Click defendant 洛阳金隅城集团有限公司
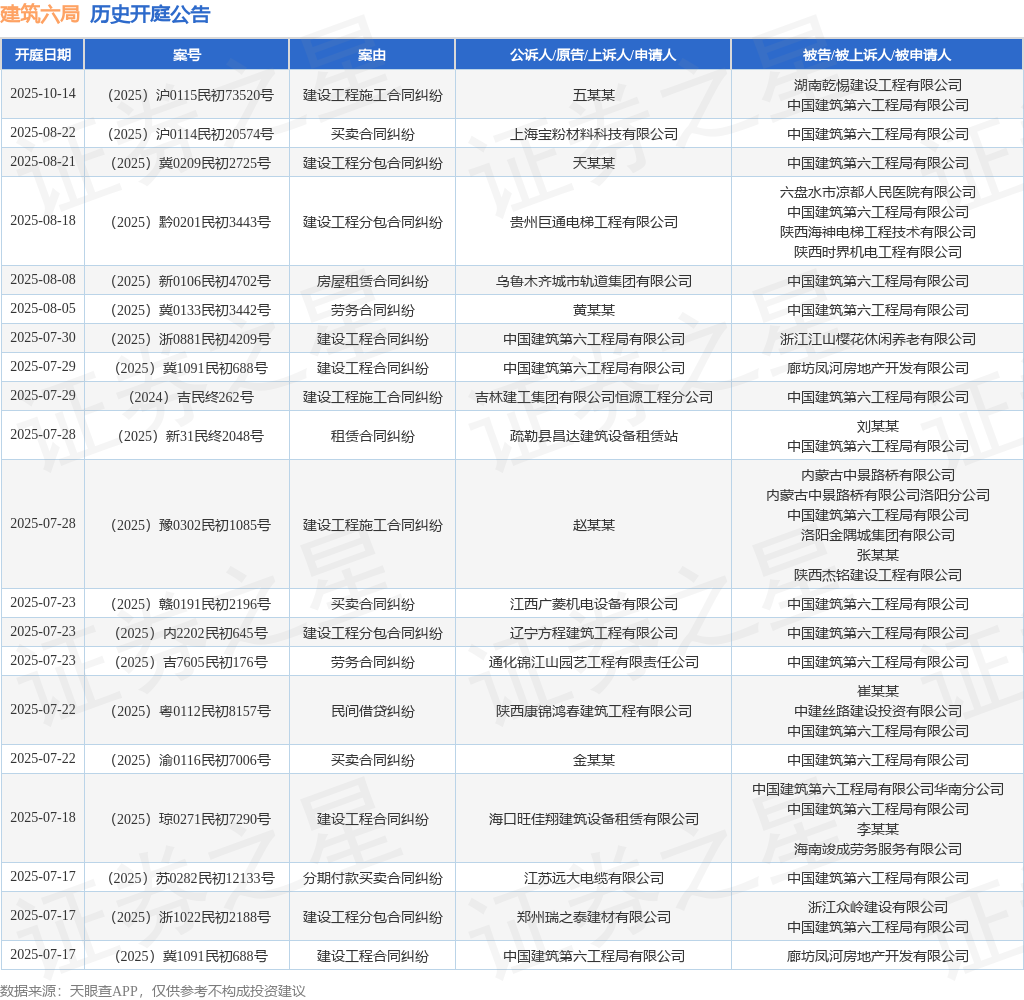1024x1000 pixels. pos(878,535)
